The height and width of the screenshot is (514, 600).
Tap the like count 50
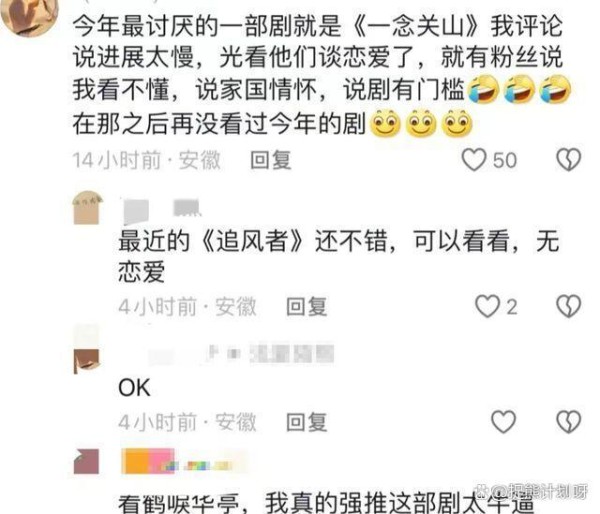pos(505,160)
